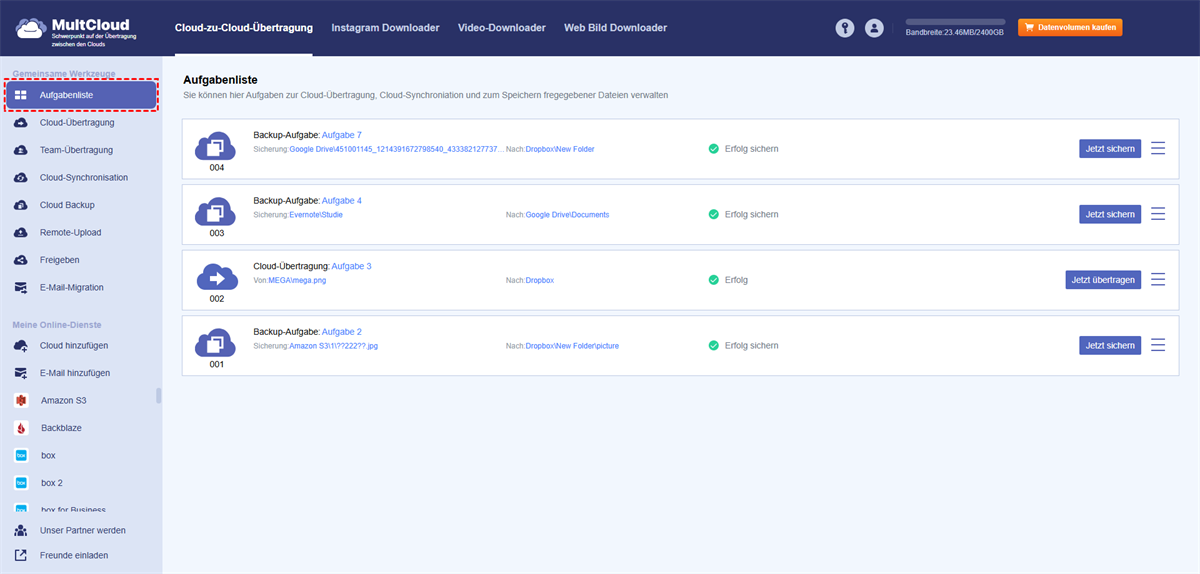Click the Backblaze flame icon
The image size is (1200, 574).
pos(21,427)
